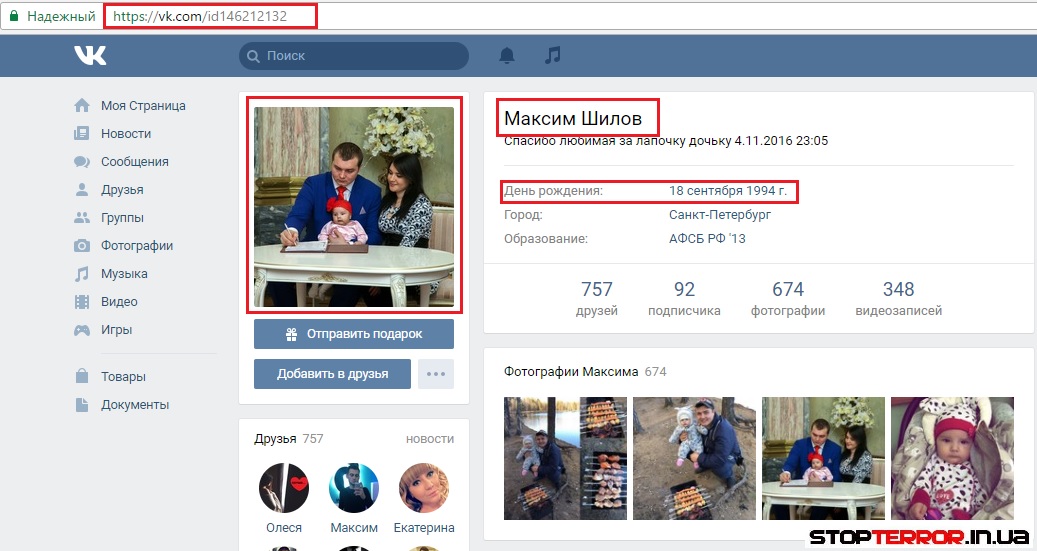Open the 92 подписчика counter
Image resolution: width=1037 pixels, height=551 pixels.
pyautogui.click(x=684, y=298)
